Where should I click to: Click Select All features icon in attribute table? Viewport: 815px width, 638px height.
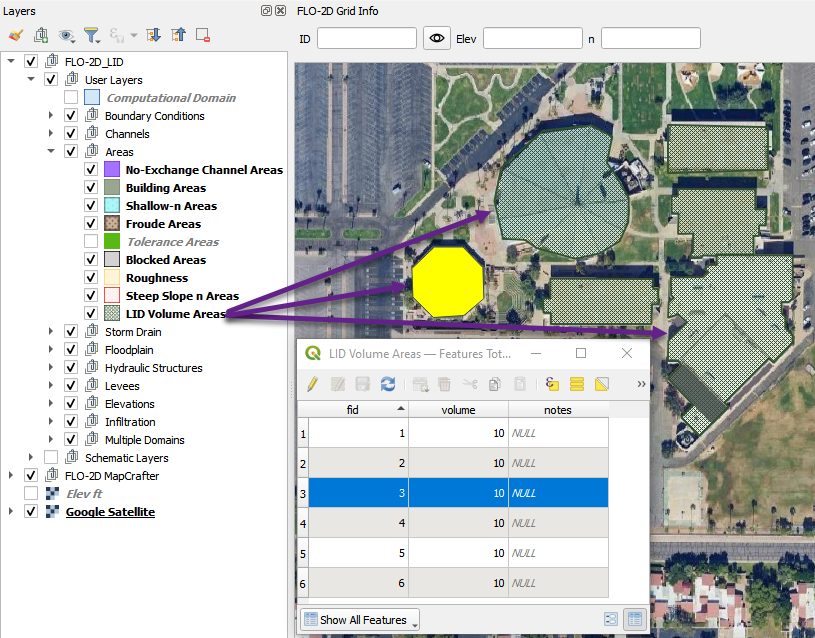(576, 383)
